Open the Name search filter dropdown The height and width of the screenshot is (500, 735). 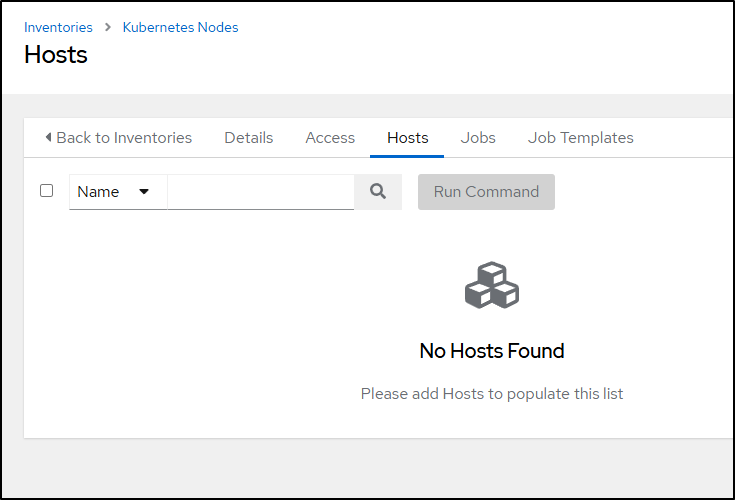118,192
